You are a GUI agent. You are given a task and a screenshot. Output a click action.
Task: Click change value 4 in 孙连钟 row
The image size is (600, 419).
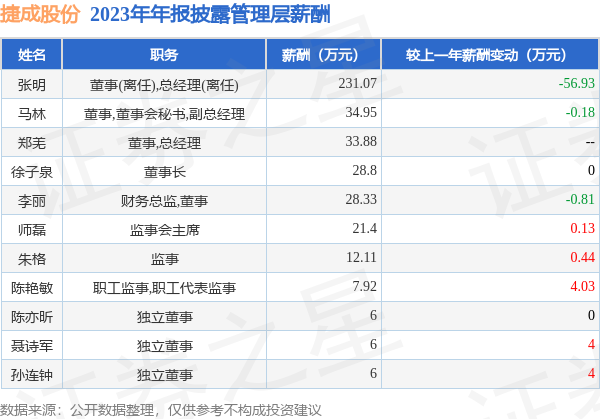591,374
